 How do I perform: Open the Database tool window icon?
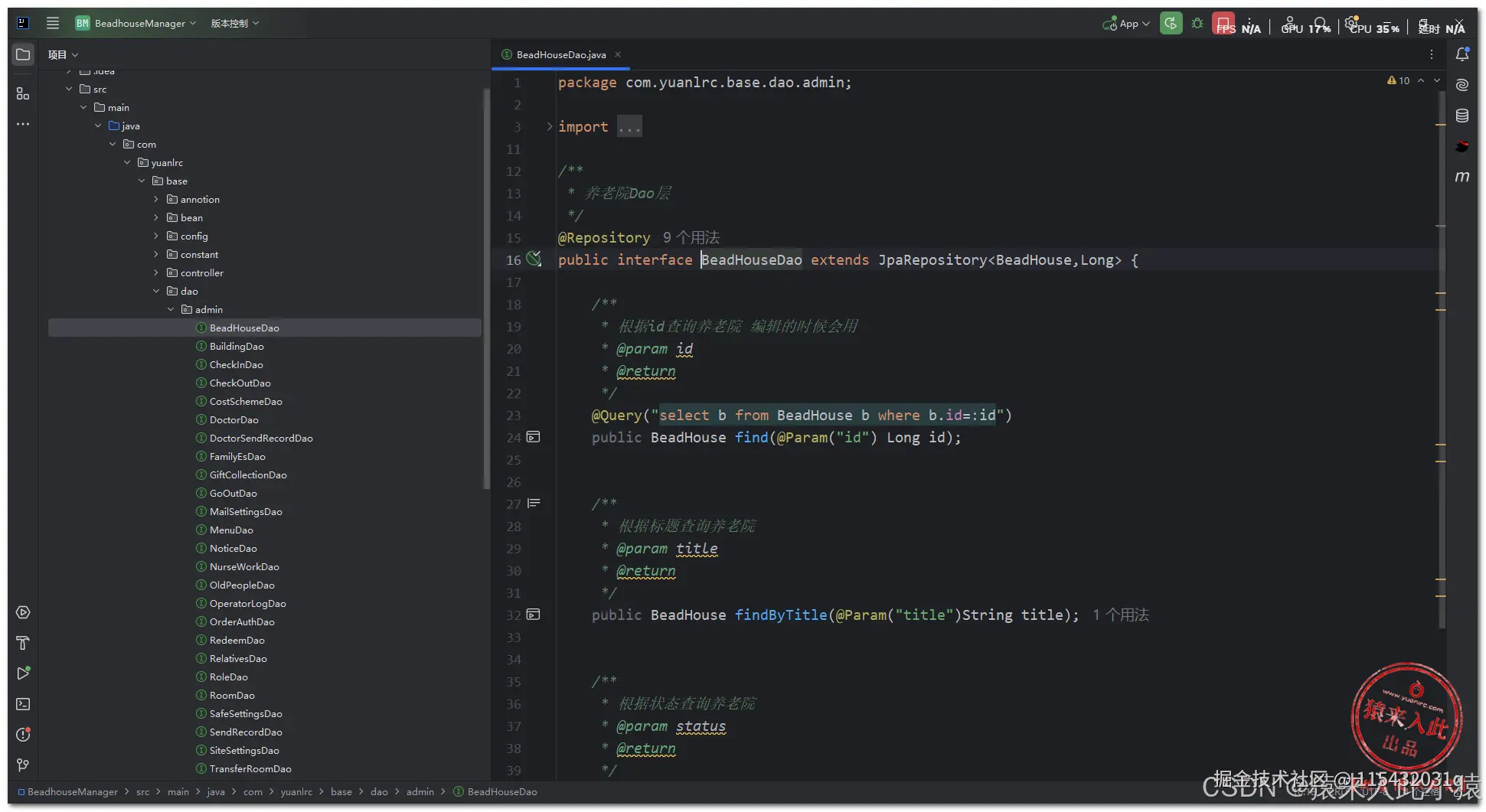[1462, 116]
